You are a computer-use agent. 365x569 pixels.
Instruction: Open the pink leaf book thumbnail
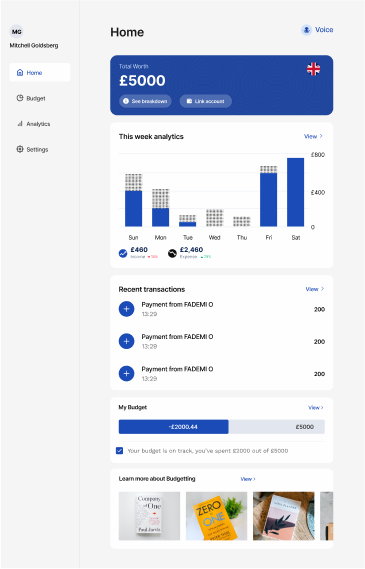284,516
